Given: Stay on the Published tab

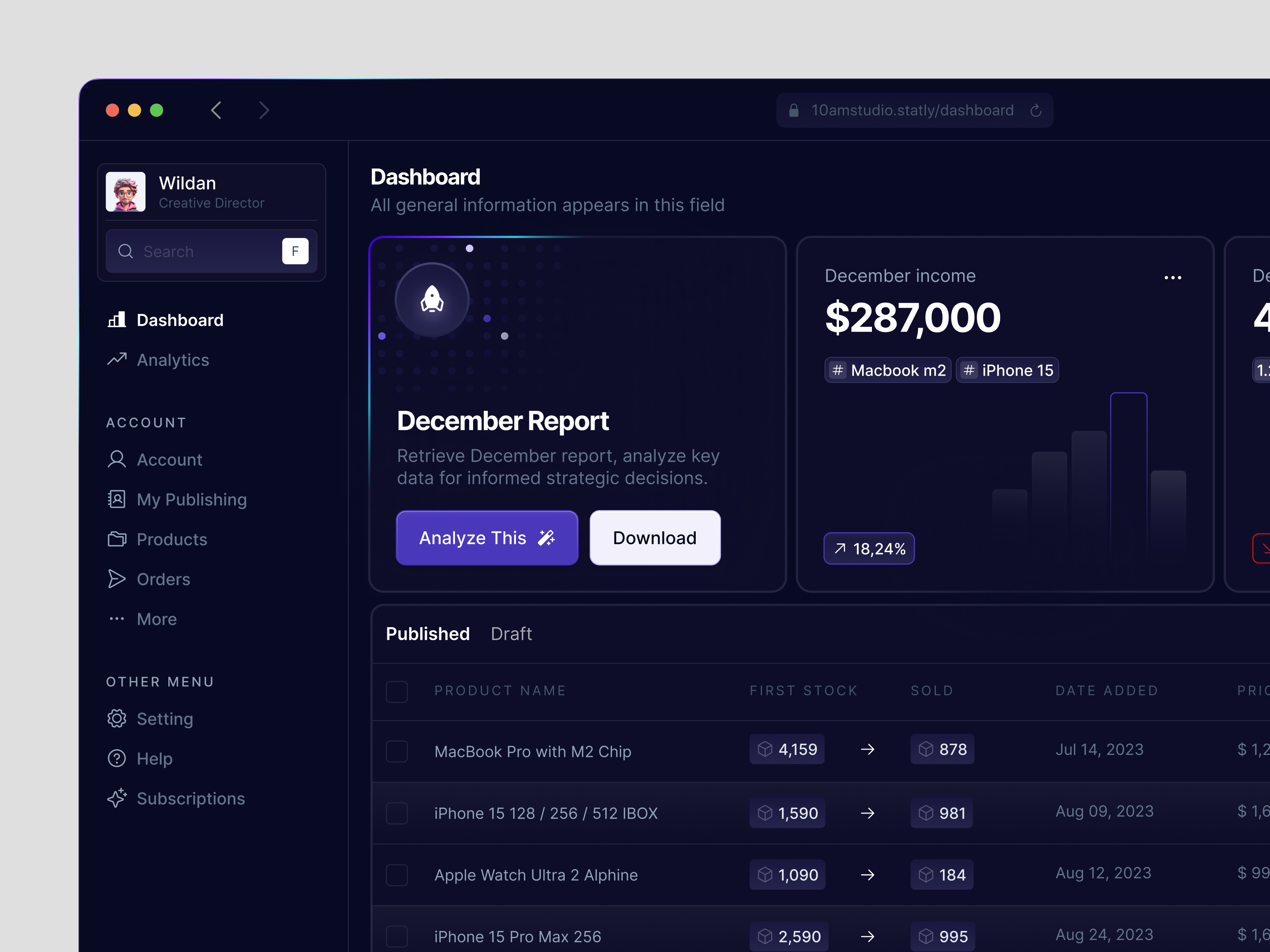Looking at the screenshot, I should pyautogui.click(x=428, y=633).
